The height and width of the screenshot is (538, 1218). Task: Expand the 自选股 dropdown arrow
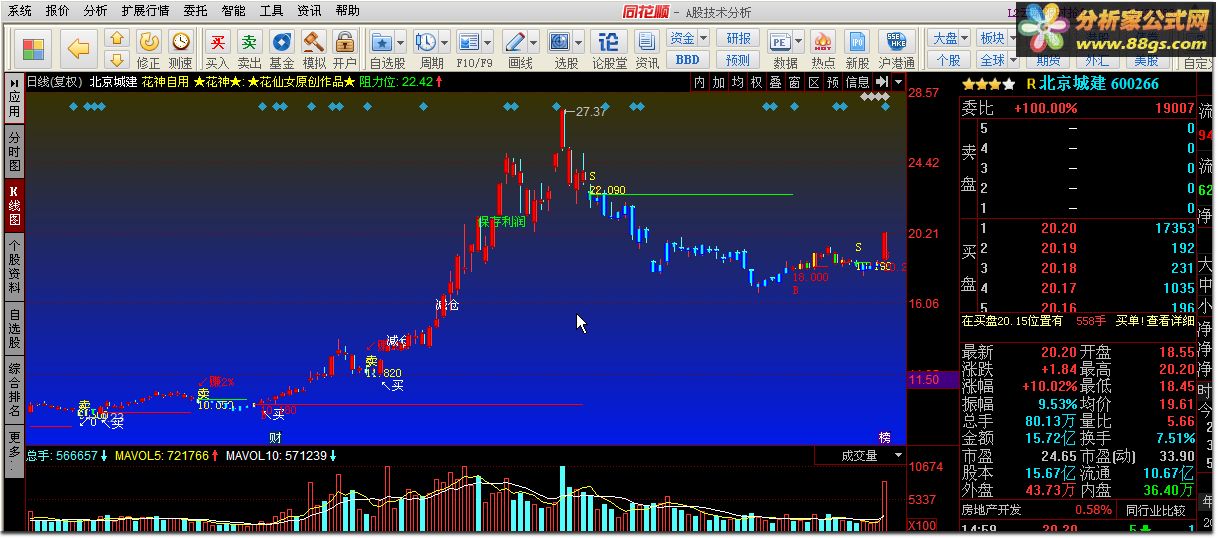pos(401,43)
